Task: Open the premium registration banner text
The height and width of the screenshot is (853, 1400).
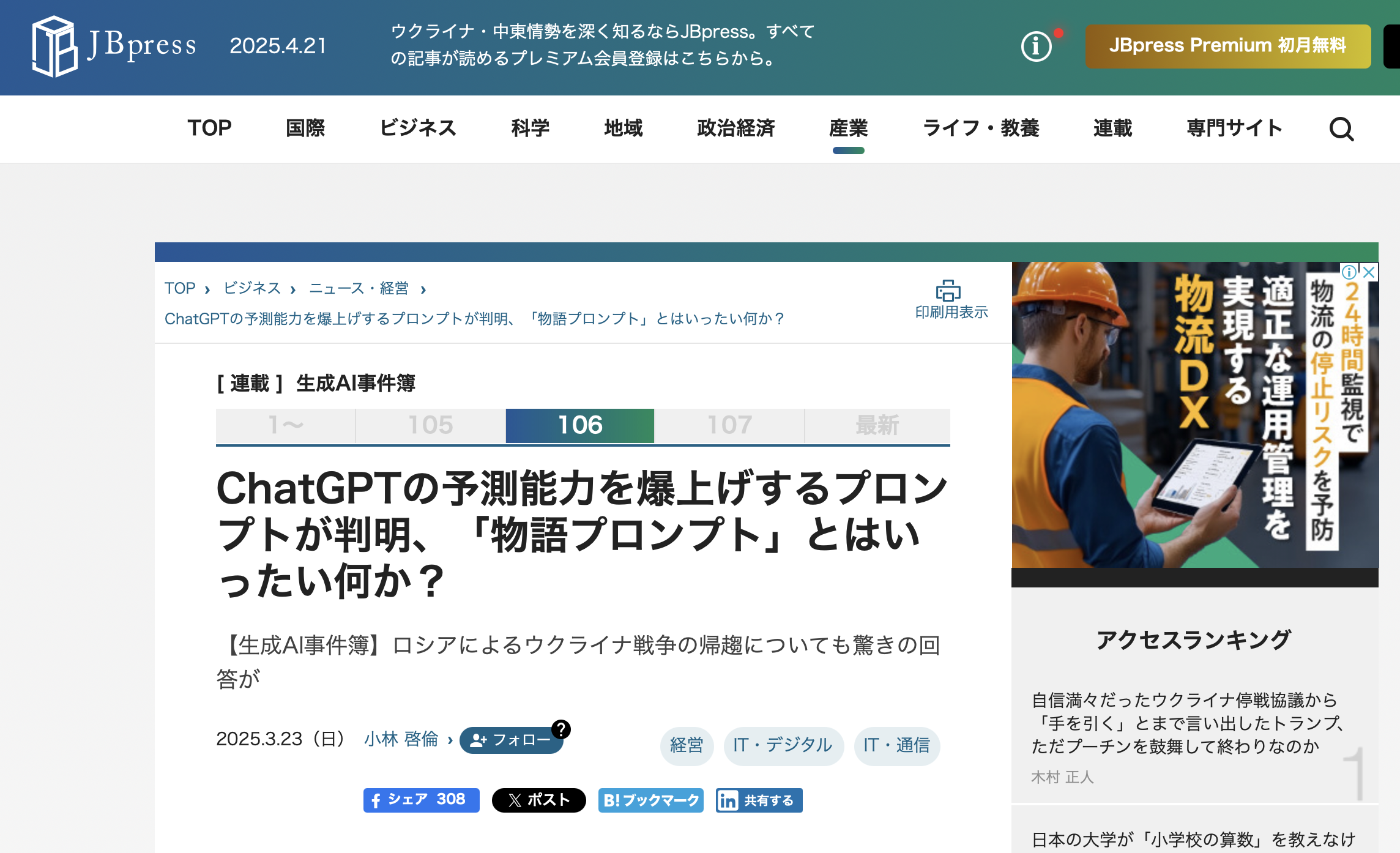Action: [602, 45]
